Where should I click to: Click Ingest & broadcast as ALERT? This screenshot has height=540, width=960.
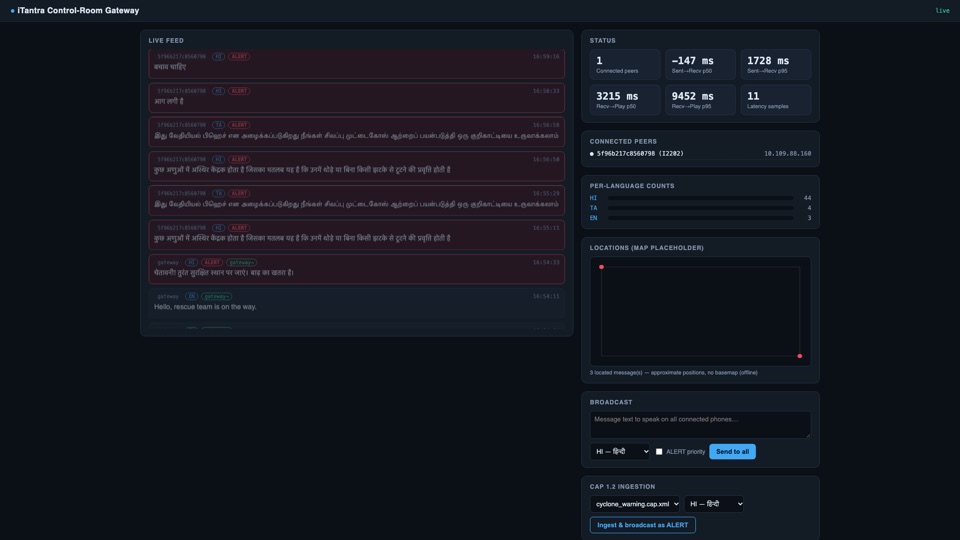(642, 525)
